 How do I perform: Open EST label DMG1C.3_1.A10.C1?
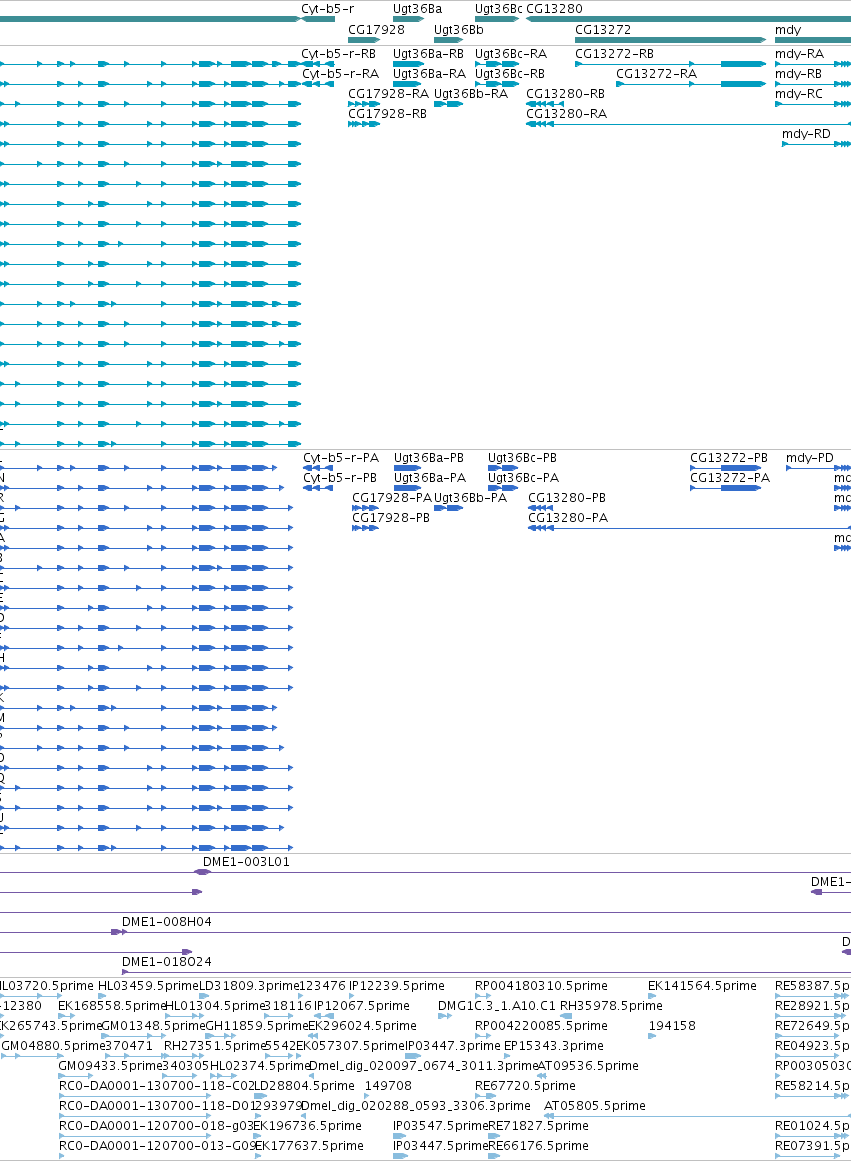(x=496, y=1006)
